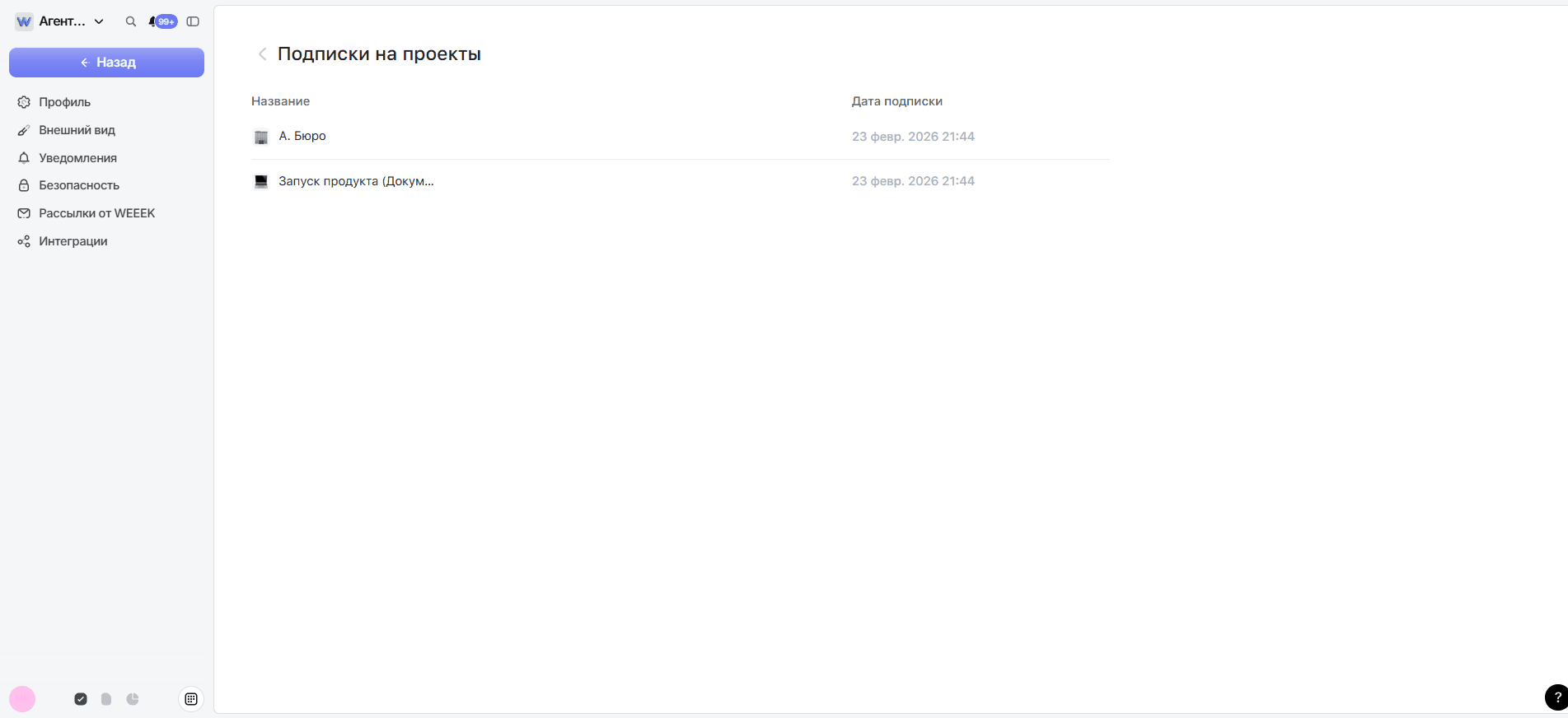Click the search magnifier icon
Screen dimensions: 1568x718
click(x=130, y=22)
